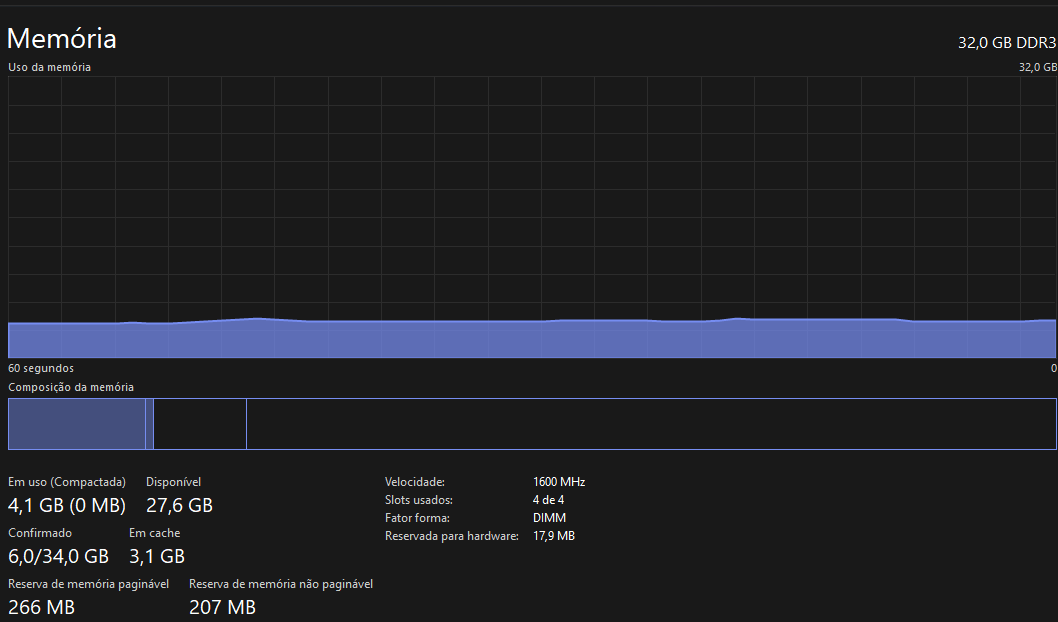The height and width of the screenshot is (622, 1058).
Task: Click Reserva de memória não paginável label
Action: pyautogui.click(x=281, y=584)
